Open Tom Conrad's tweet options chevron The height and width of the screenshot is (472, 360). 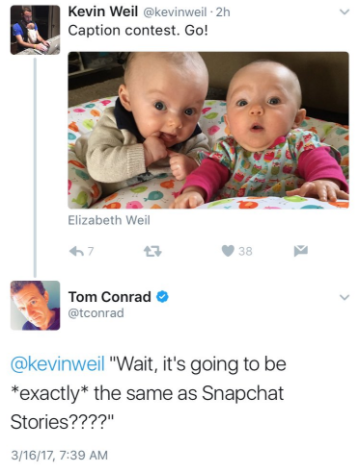click(x=344, y=297)
